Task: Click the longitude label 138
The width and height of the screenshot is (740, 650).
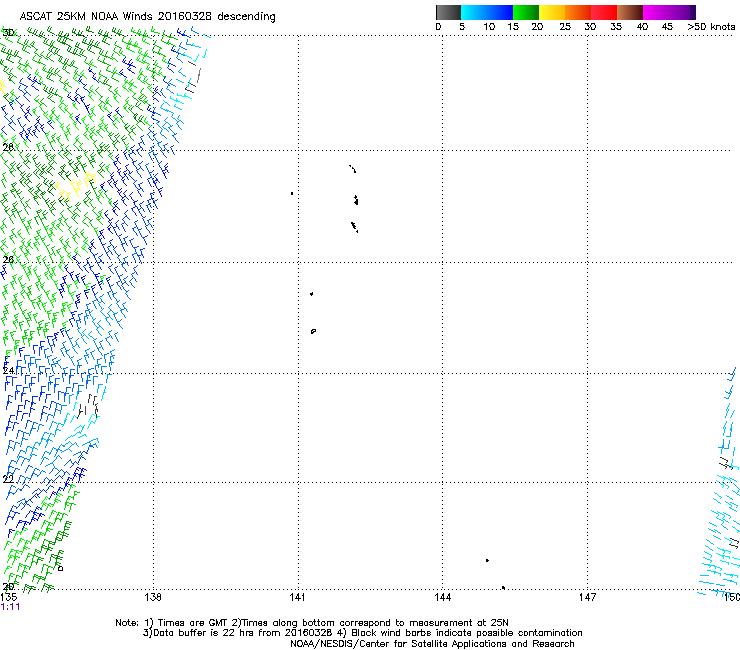Action: 153,597
